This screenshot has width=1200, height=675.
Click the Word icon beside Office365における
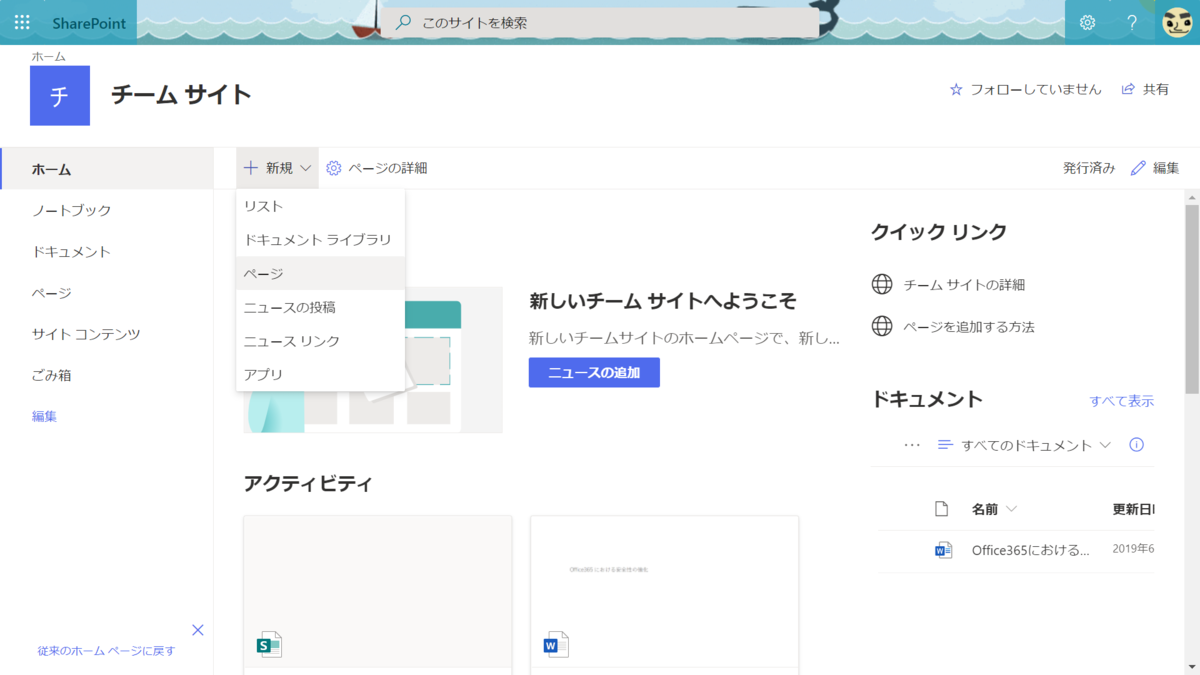[x=943, y=550]
